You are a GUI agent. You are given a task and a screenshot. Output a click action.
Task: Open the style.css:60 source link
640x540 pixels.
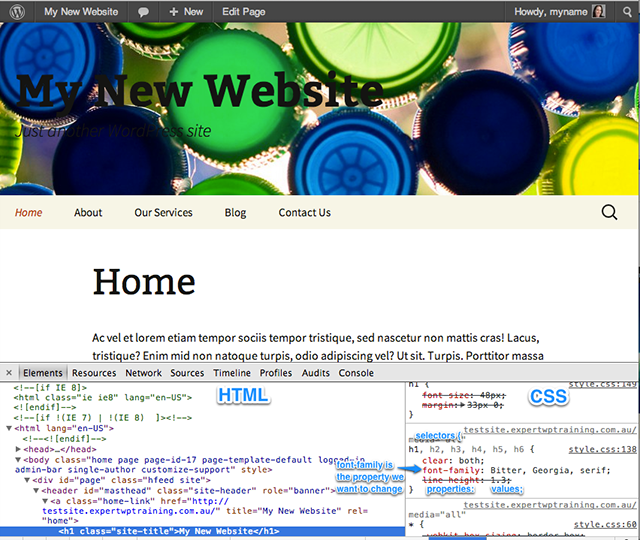pos(605,524)
